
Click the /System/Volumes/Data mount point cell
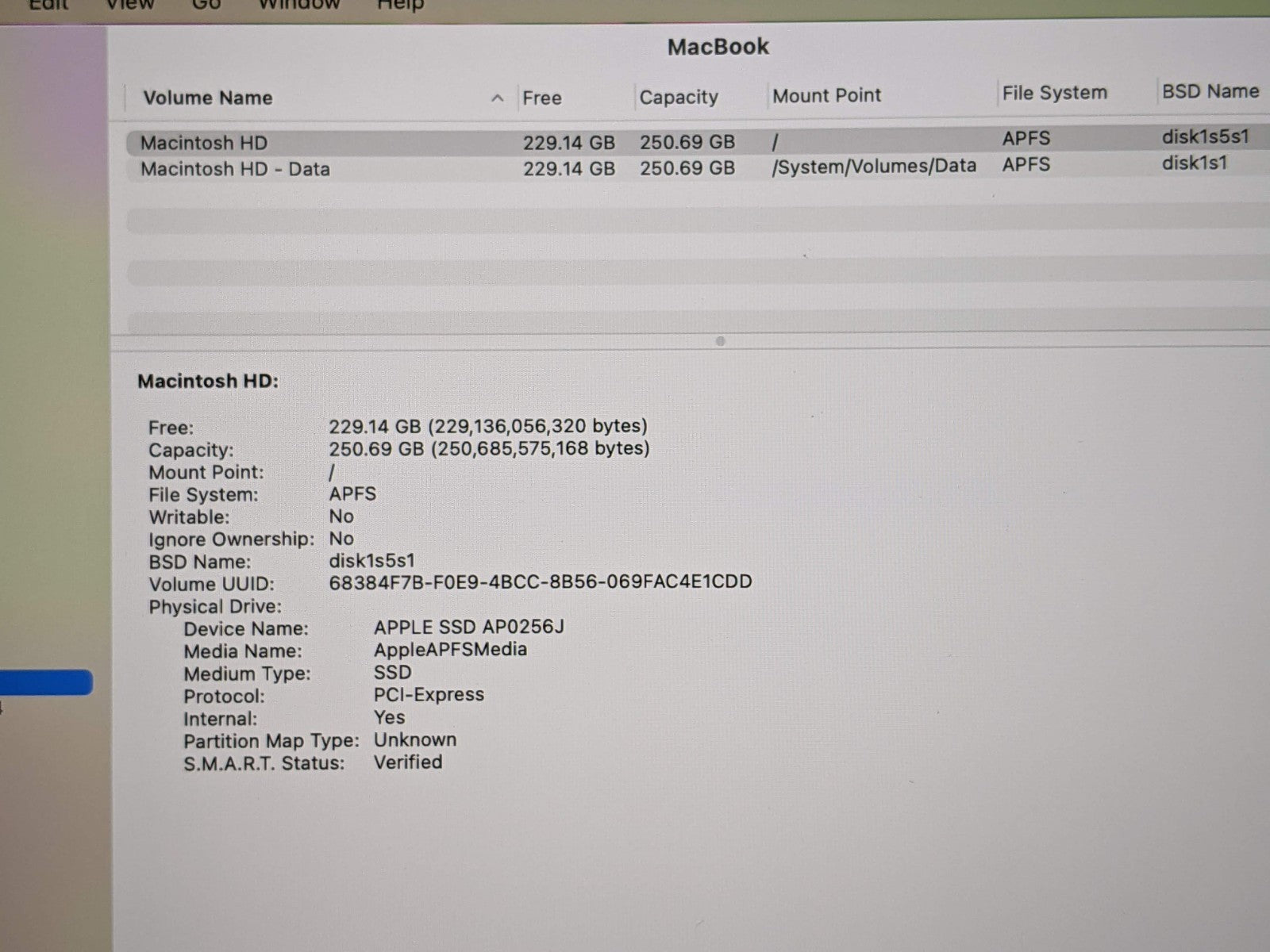874,166
